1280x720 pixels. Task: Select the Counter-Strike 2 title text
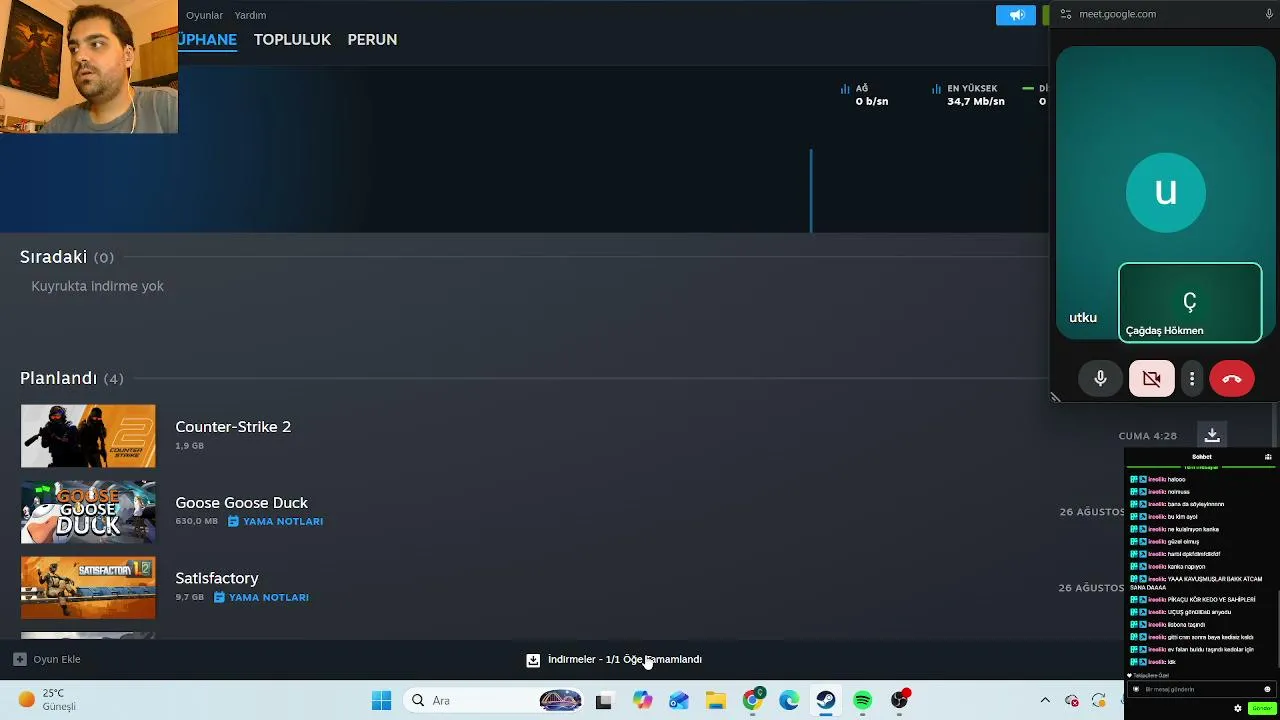coord(233,426)
